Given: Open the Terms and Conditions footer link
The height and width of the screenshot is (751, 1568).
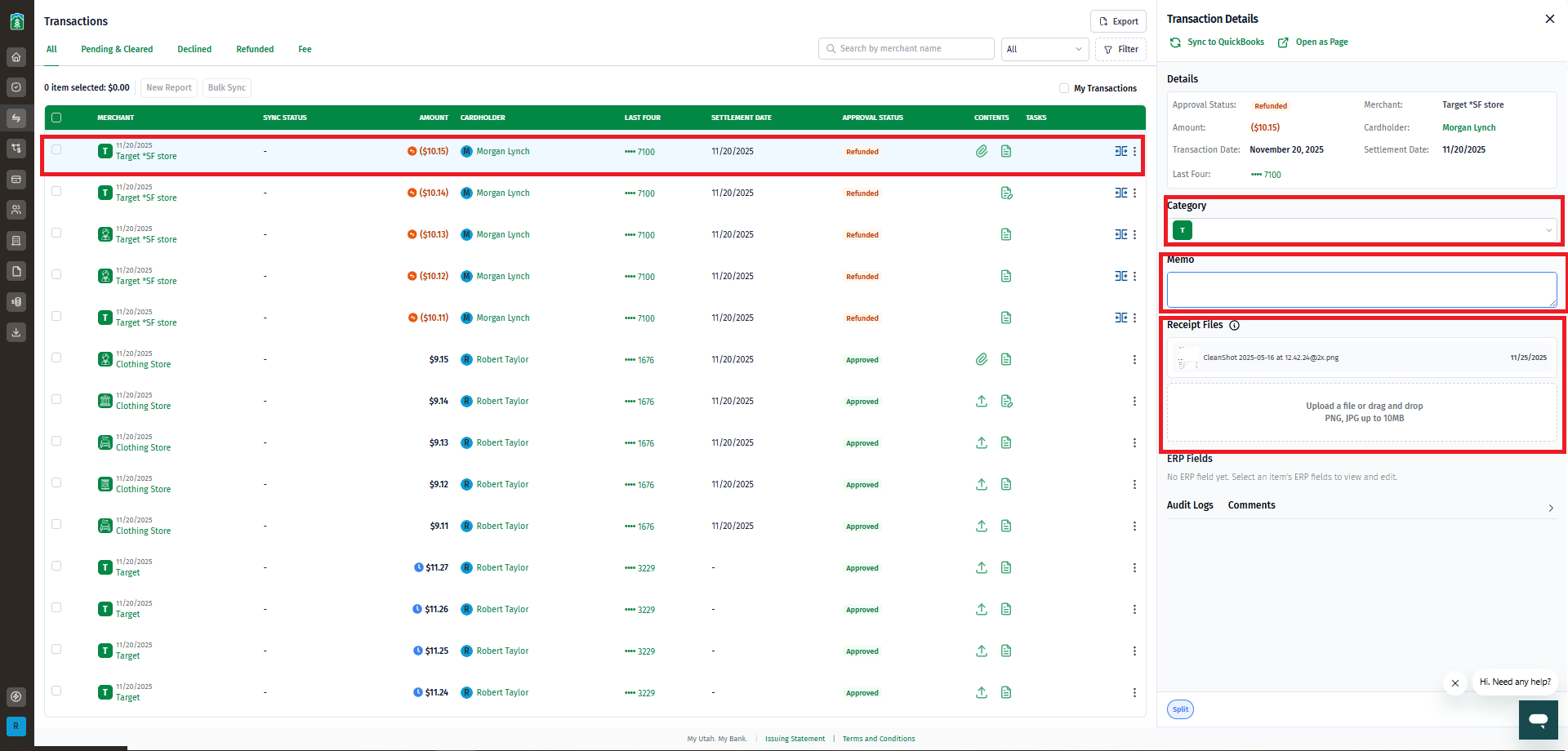Looking at the screenshot, I should [x=879, y=739].
